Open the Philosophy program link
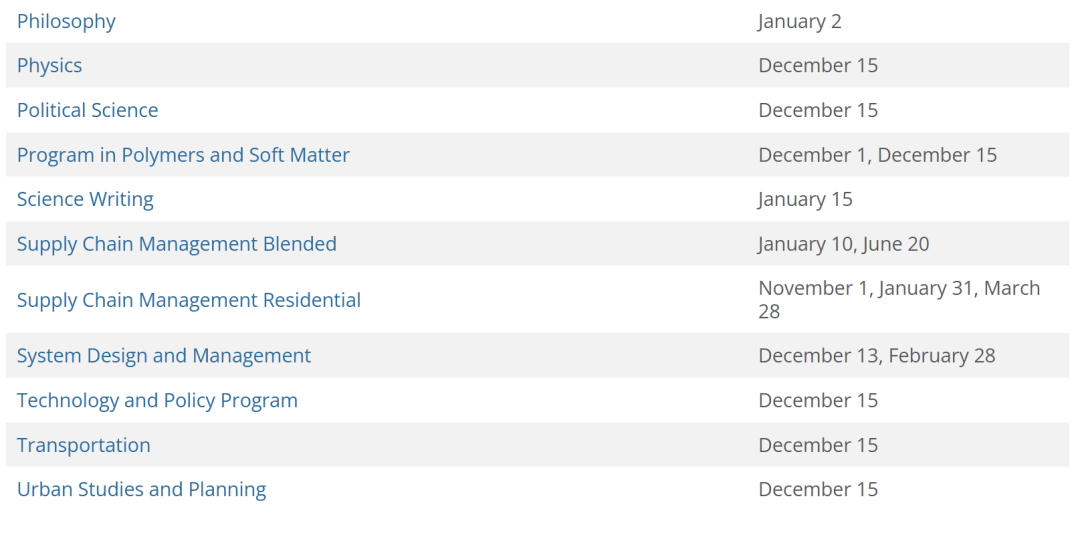 pos(66,21)
